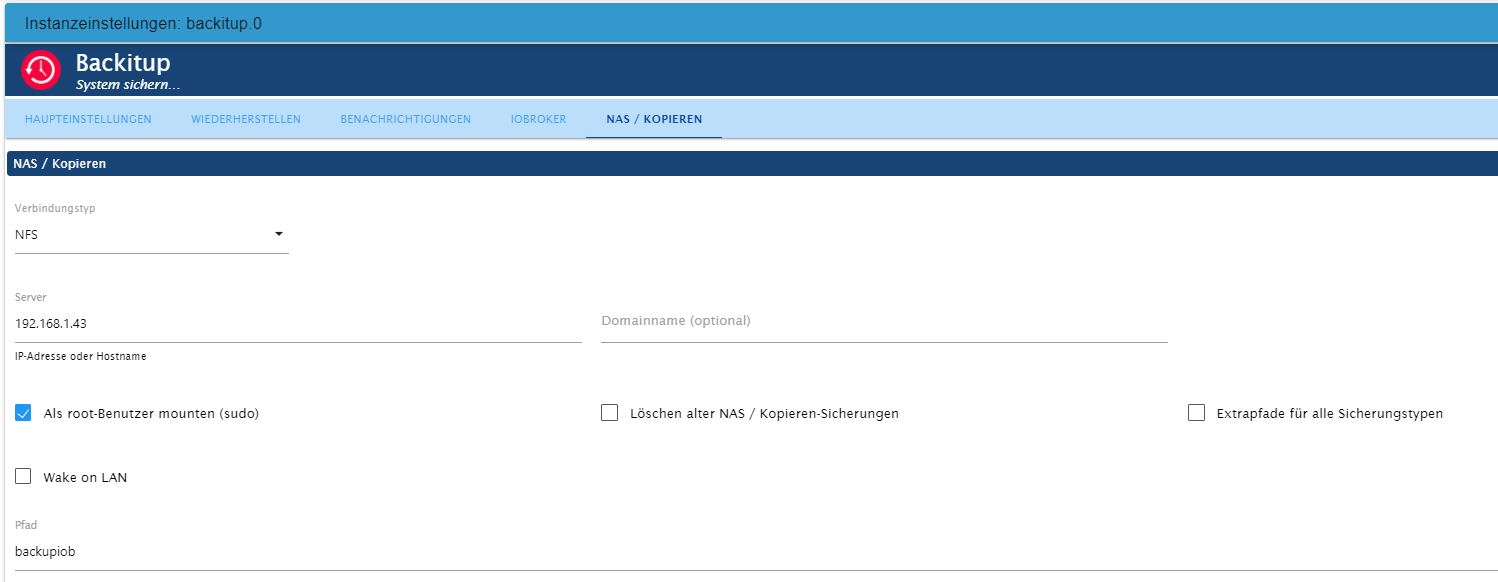Screen dimensions: 1498x582
Task: Tick Extrapfade für alle Sicherungstypen checkbox
Action: (1196, 413)
